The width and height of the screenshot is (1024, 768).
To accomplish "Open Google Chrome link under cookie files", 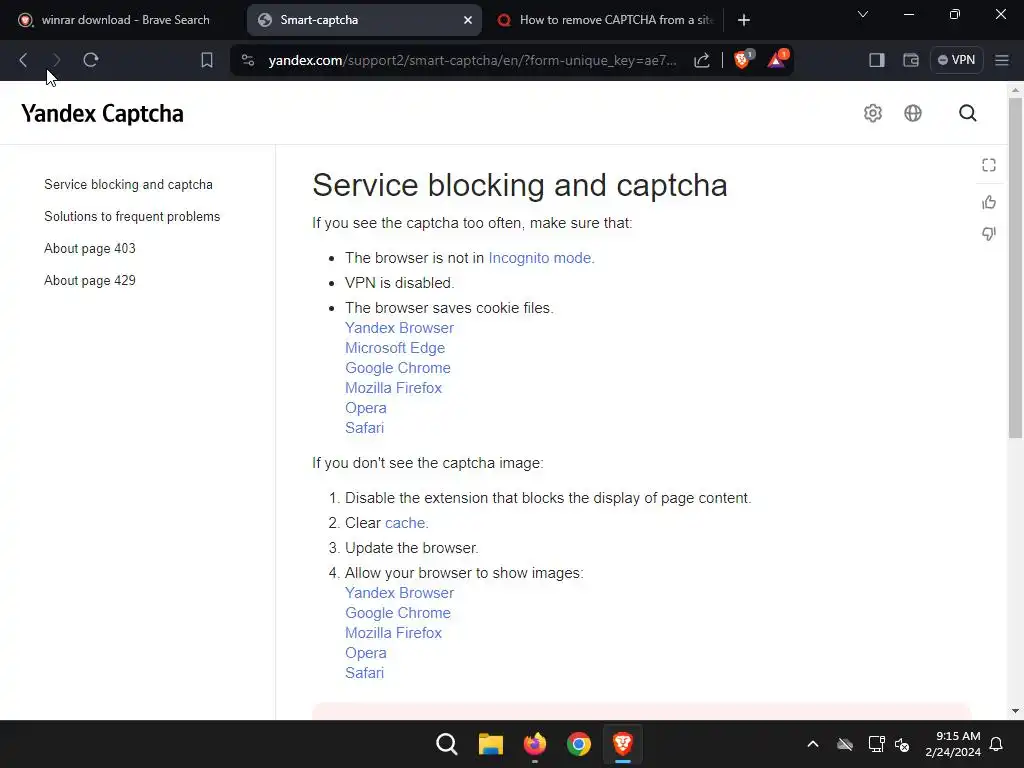I will (398, 368).
